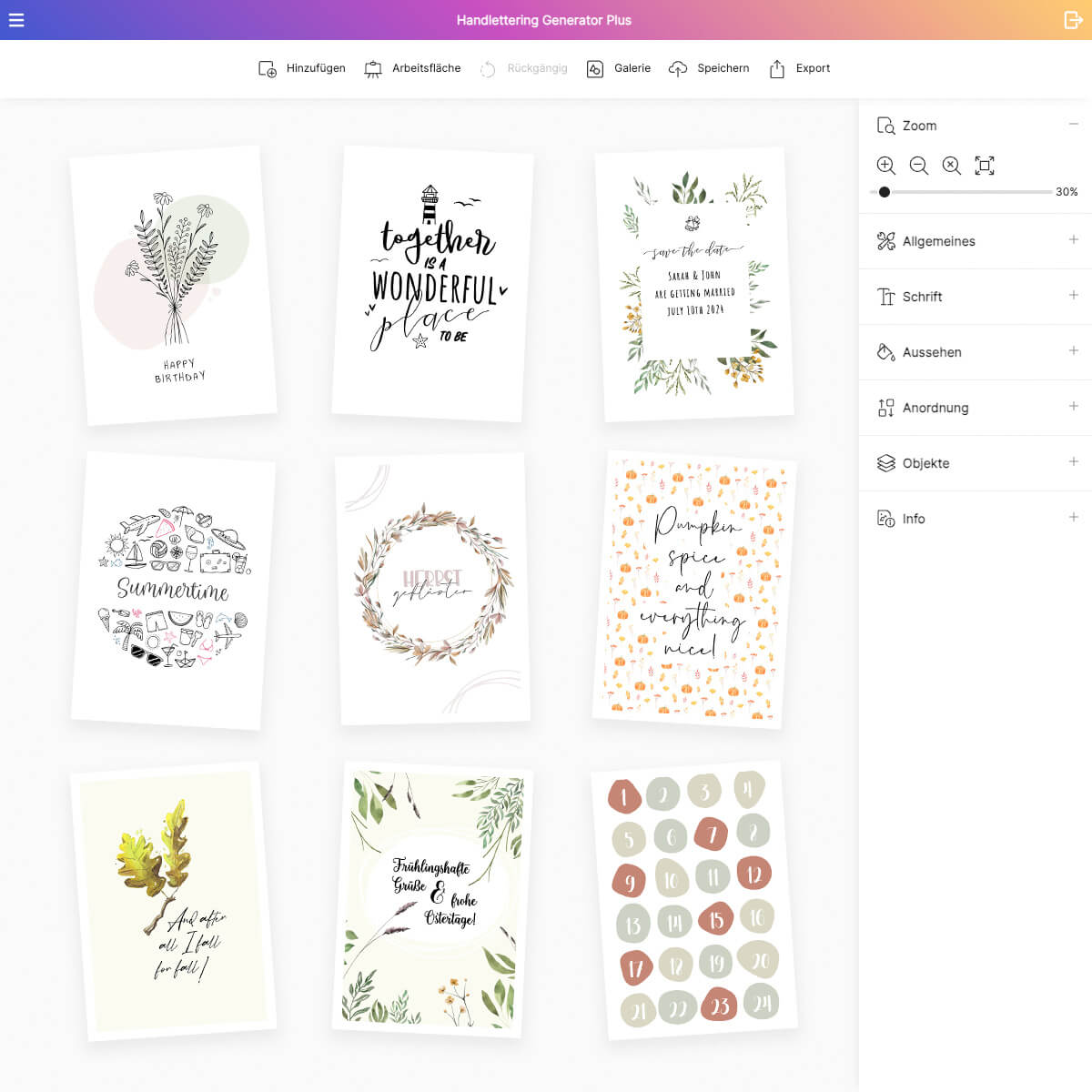Image resolution: width=1092 pixels, height=1092 pixels.
Task: Click the Aussehen label
Action: [932, 352]
